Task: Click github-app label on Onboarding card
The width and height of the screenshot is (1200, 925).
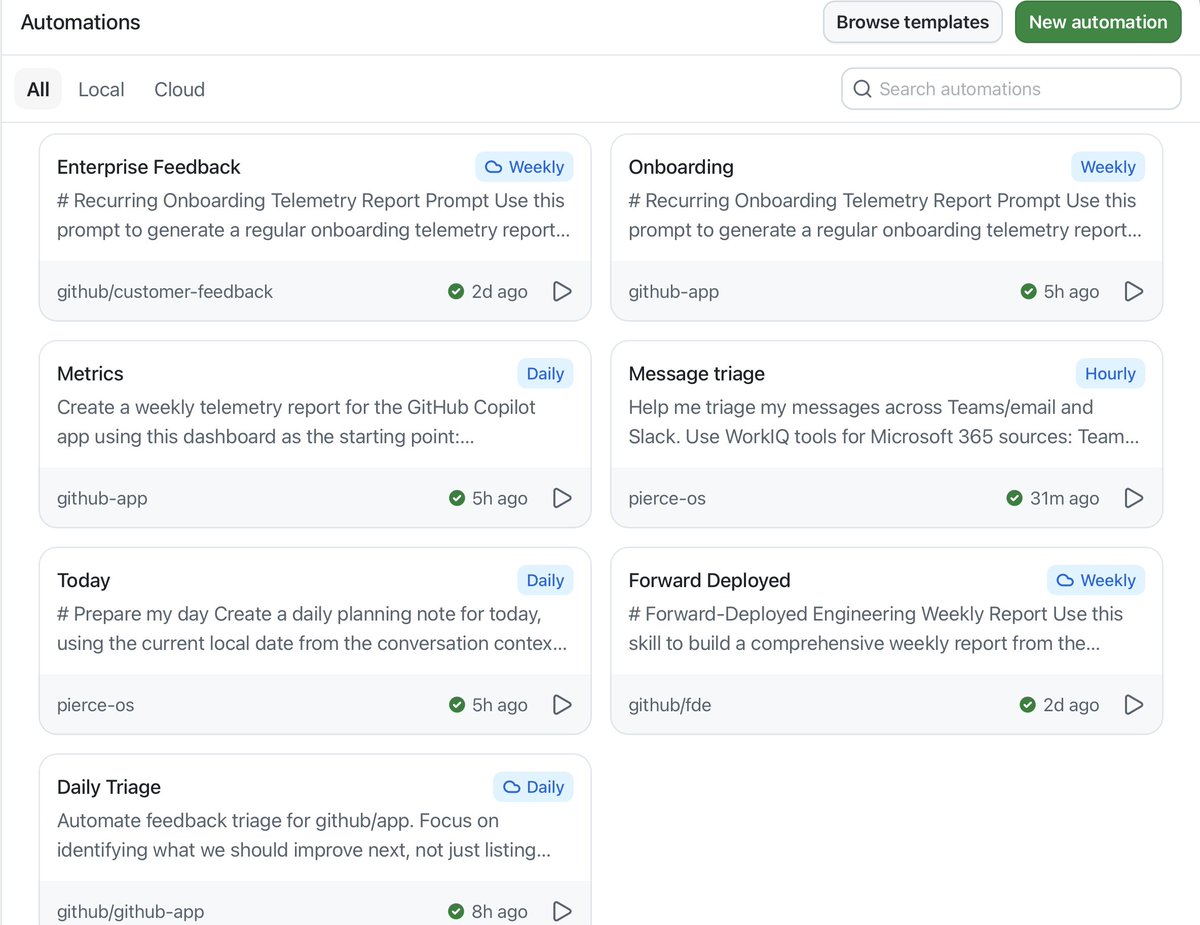Action: click(x=674, y=291)
